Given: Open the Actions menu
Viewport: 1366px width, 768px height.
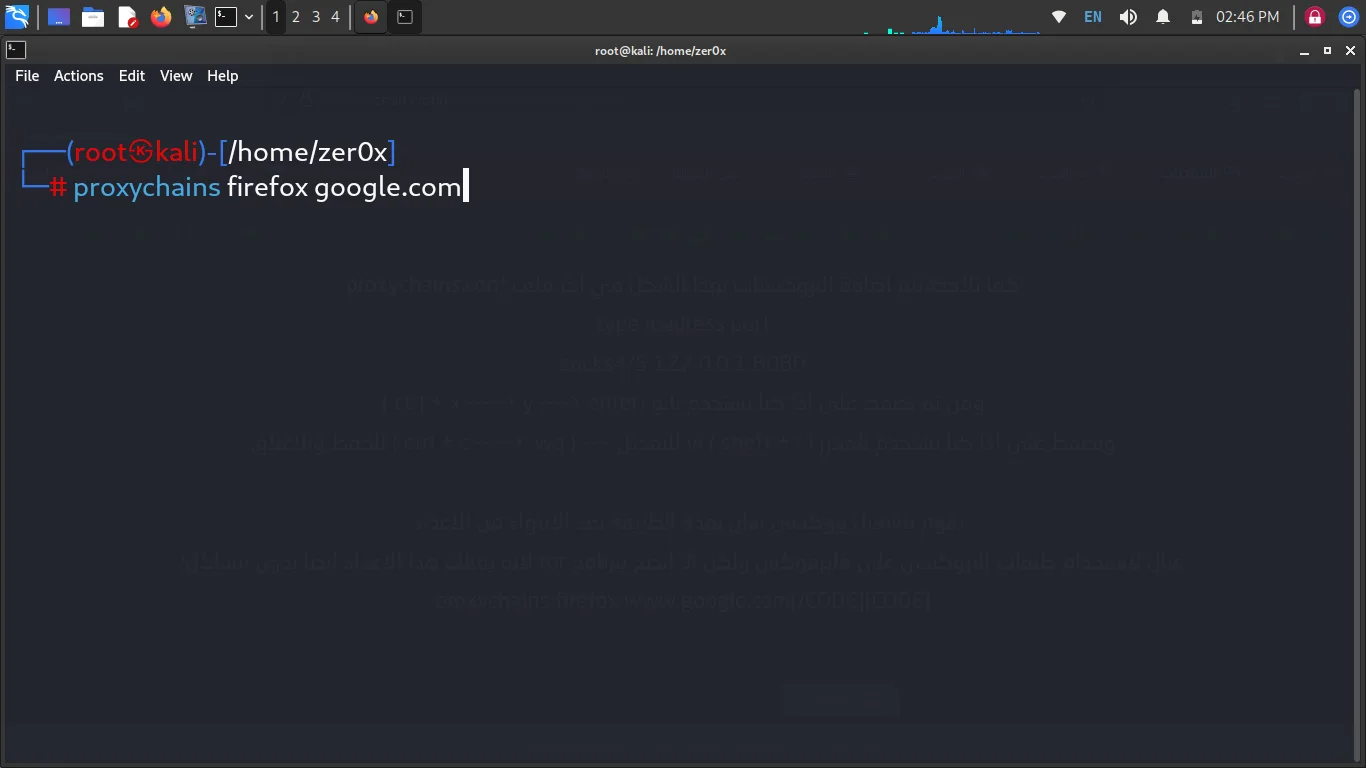Looking at the screenshot, I should 79,76.
